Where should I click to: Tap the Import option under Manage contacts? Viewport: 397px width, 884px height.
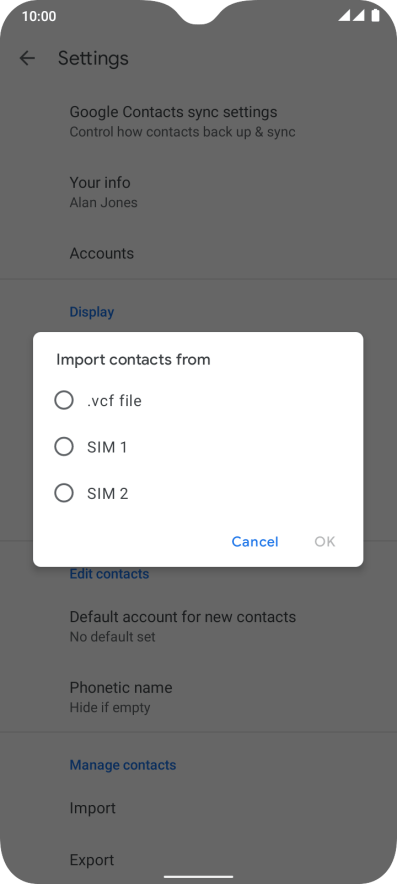click(198, 808)
